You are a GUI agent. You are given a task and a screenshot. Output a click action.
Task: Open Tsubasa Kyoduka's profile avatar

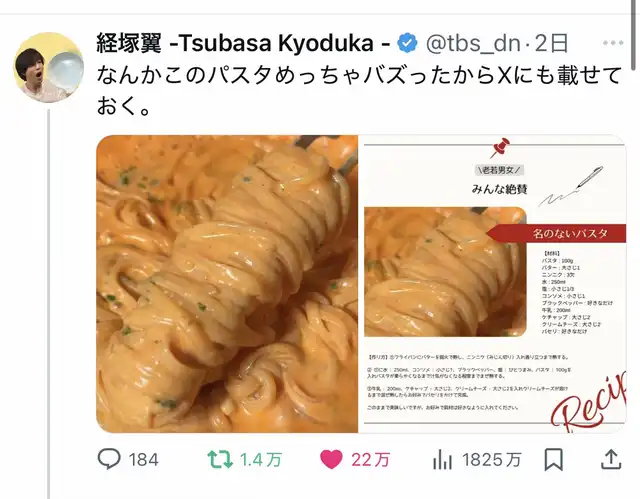click(x=49, y=67)
